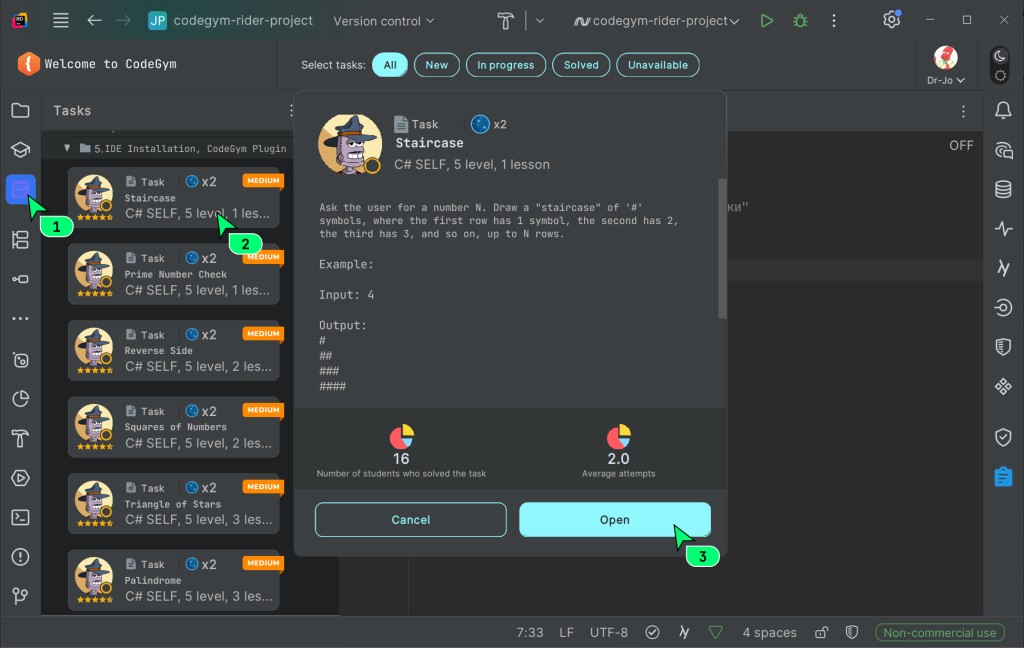This screenshot has height=648, width=1024.
Task: Collapse the '5.IDE Installation, CodeGym Plugin' folder
Action: tap(68, 148)
